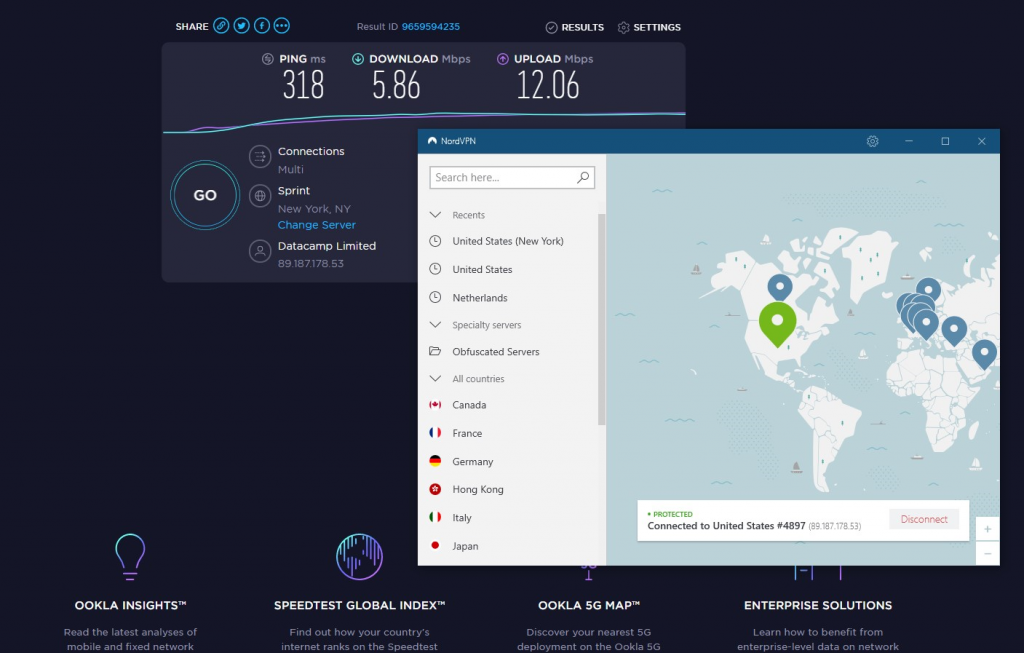Collapse Specialty servers section

[435, 325]
